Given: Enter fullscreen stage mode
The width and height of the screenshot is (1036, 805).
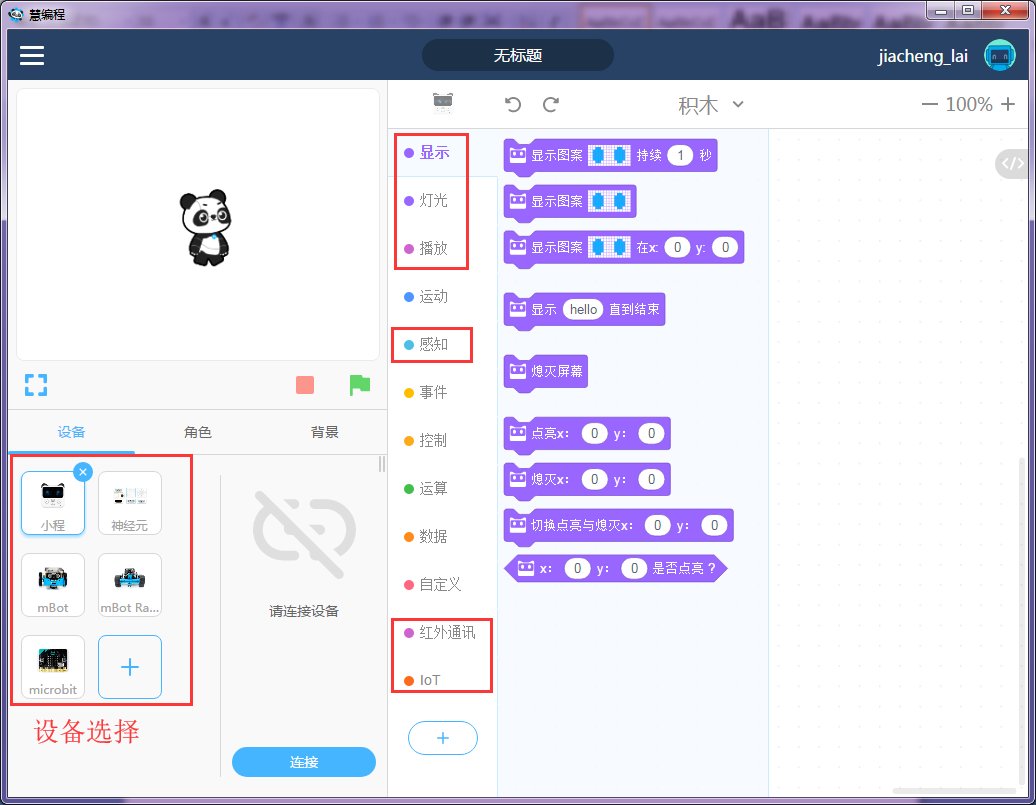Looking at the screenshot, I should coord(36,384).
